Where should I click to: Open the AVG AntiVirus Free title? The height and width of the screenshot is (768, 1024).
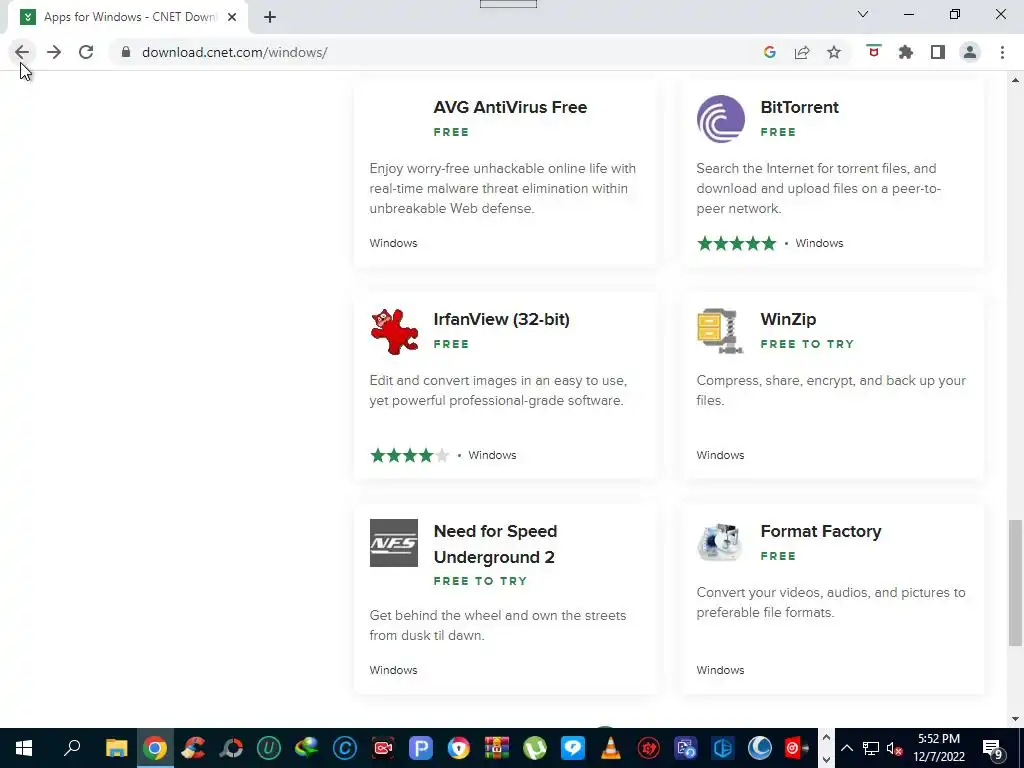click(510, 107)
